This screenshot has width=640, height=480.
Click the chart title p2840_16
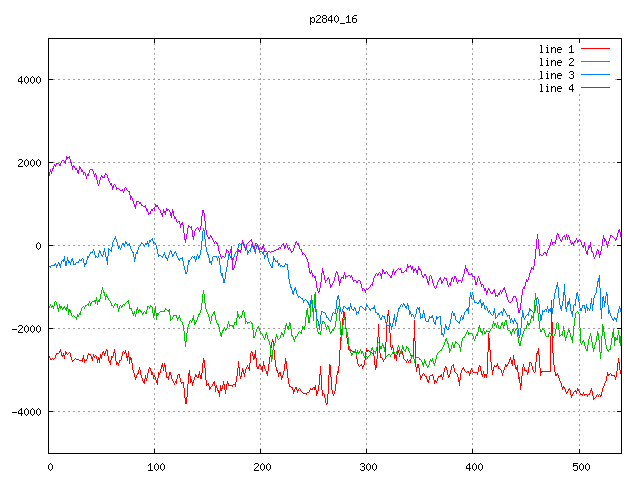pos(334,19)
